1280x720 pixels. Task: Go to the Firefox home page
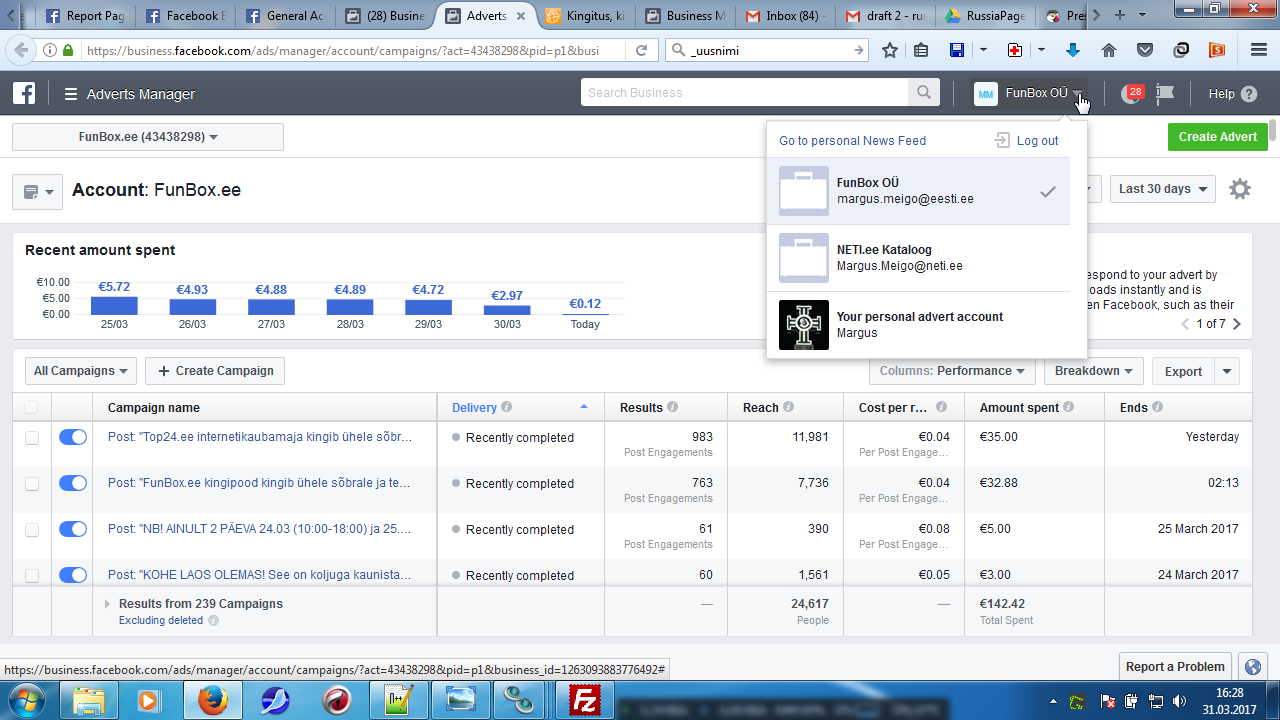(1109, 50)
